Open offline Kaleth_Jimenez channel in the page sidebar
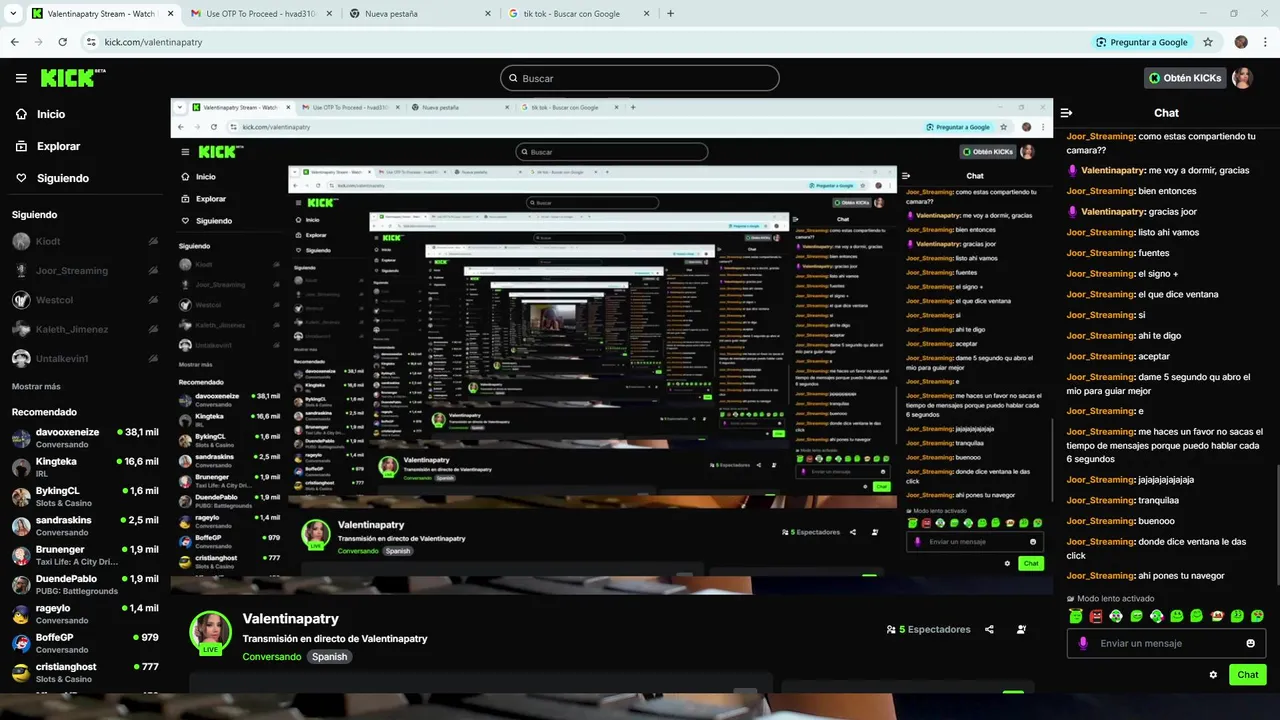Screen dimensions: 1280x720 [x=85, y=329]
